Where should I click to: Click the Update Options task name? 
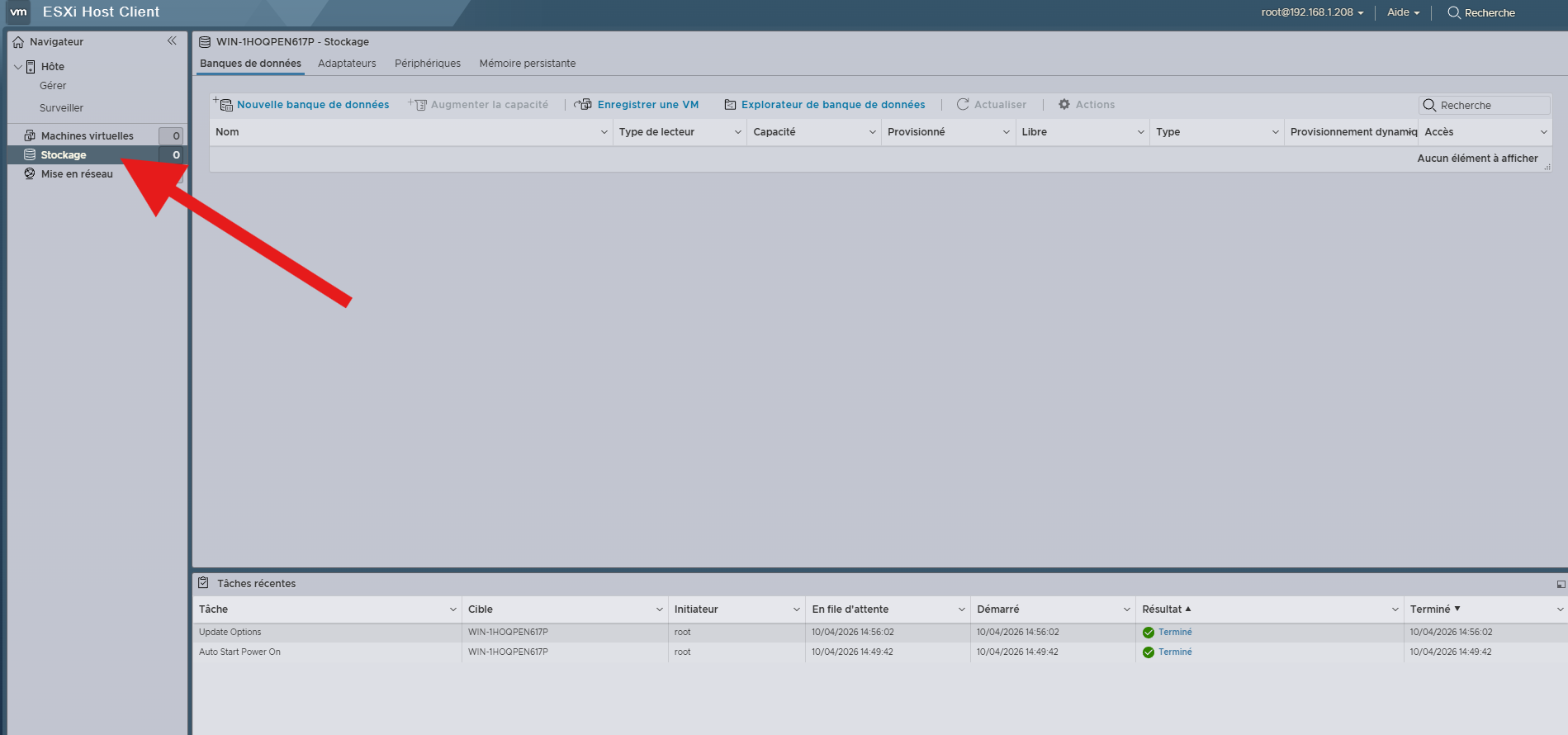(230, 633)
